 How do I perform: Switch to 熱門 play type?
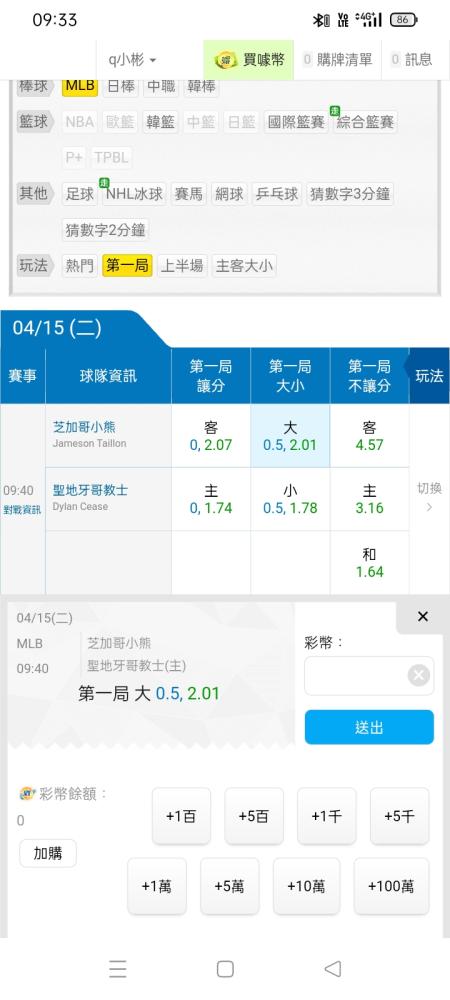80,265
